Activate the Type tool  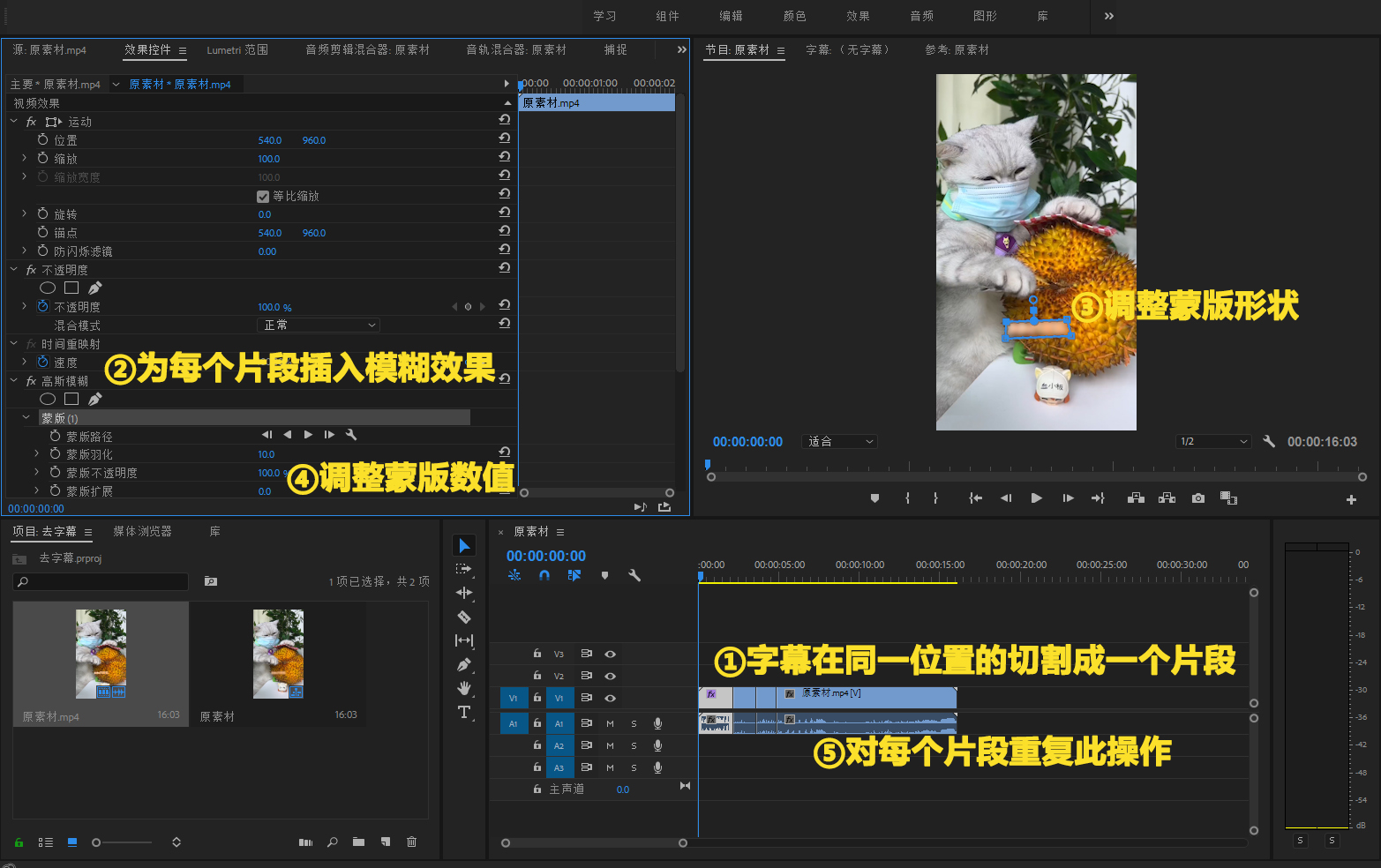(464, 711)
